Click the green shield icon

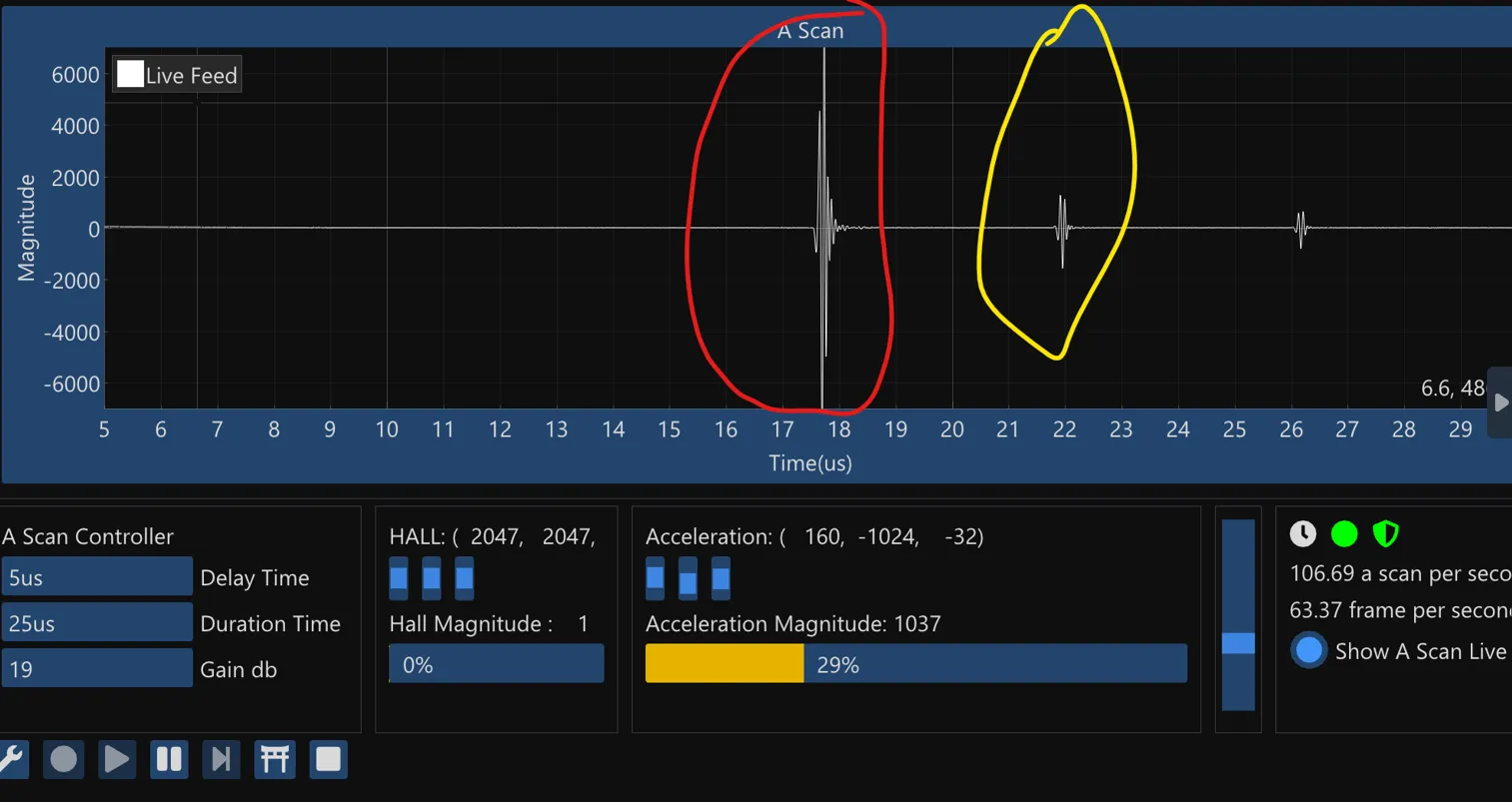pos(1385,534)
